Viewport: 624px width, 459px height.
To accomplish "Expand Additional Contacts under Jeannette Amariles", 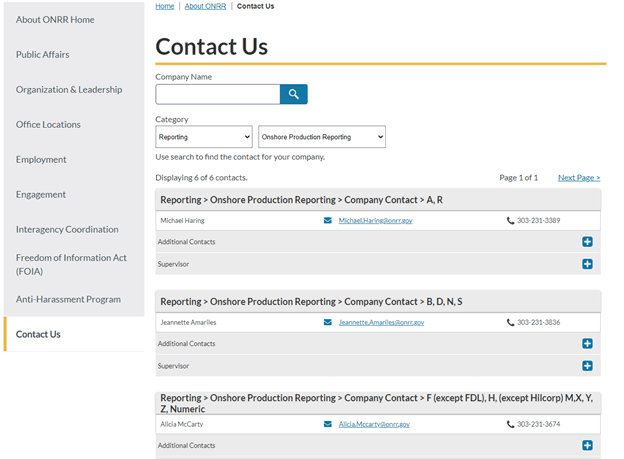I will 587,344.
